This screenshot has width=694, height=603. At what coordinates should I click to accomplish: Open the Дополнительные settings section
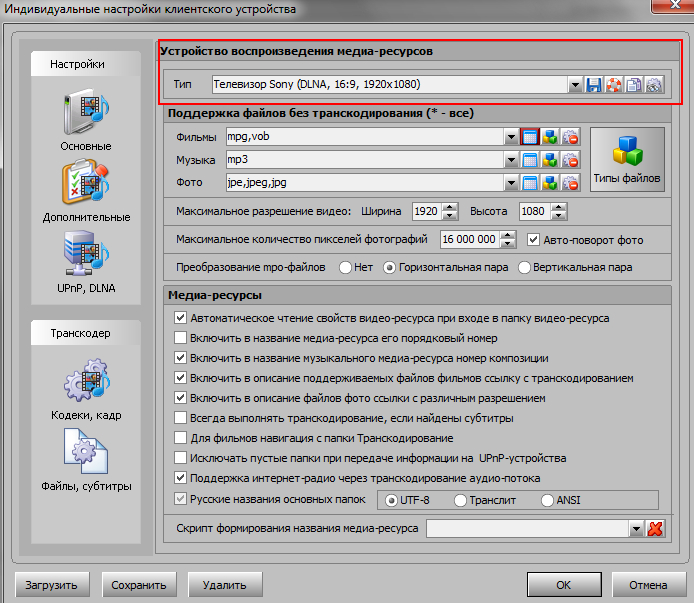click(x=86, y=190)
